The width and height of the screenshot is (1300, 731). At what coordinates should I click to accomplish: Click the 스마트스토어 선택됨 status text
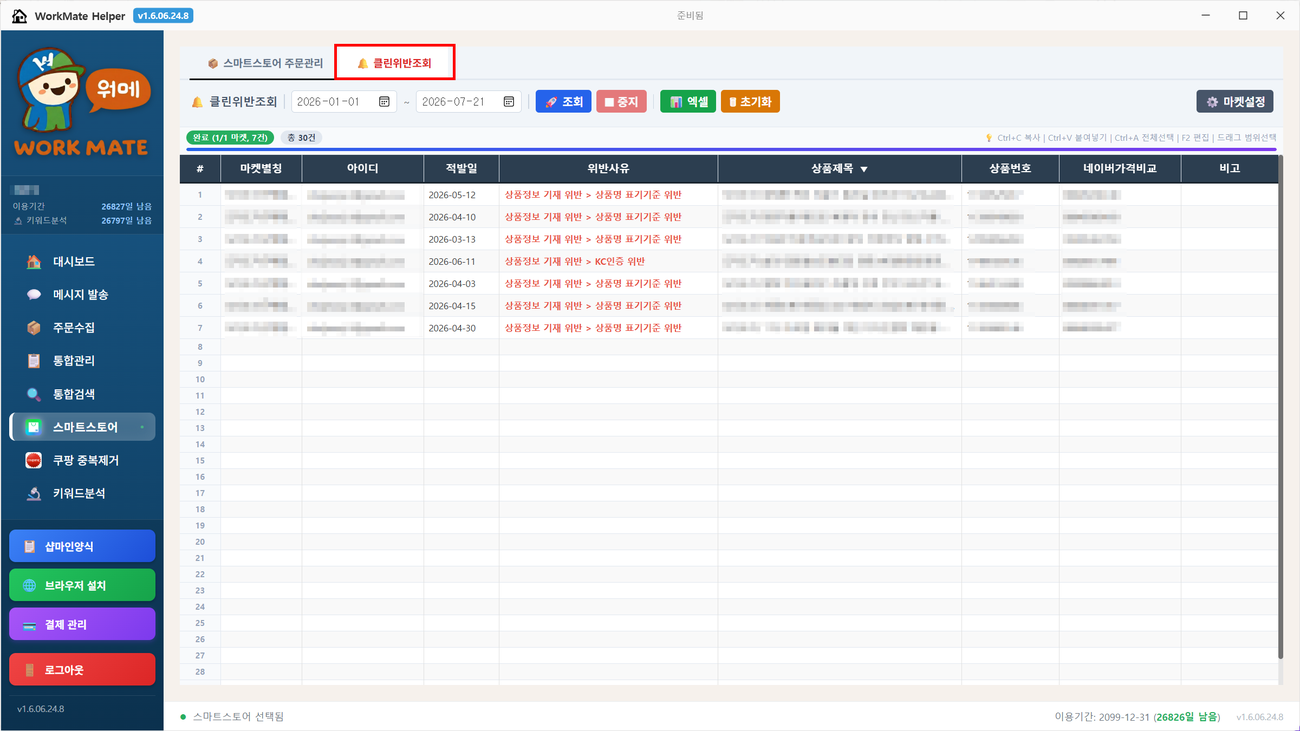tap(238, 717)
